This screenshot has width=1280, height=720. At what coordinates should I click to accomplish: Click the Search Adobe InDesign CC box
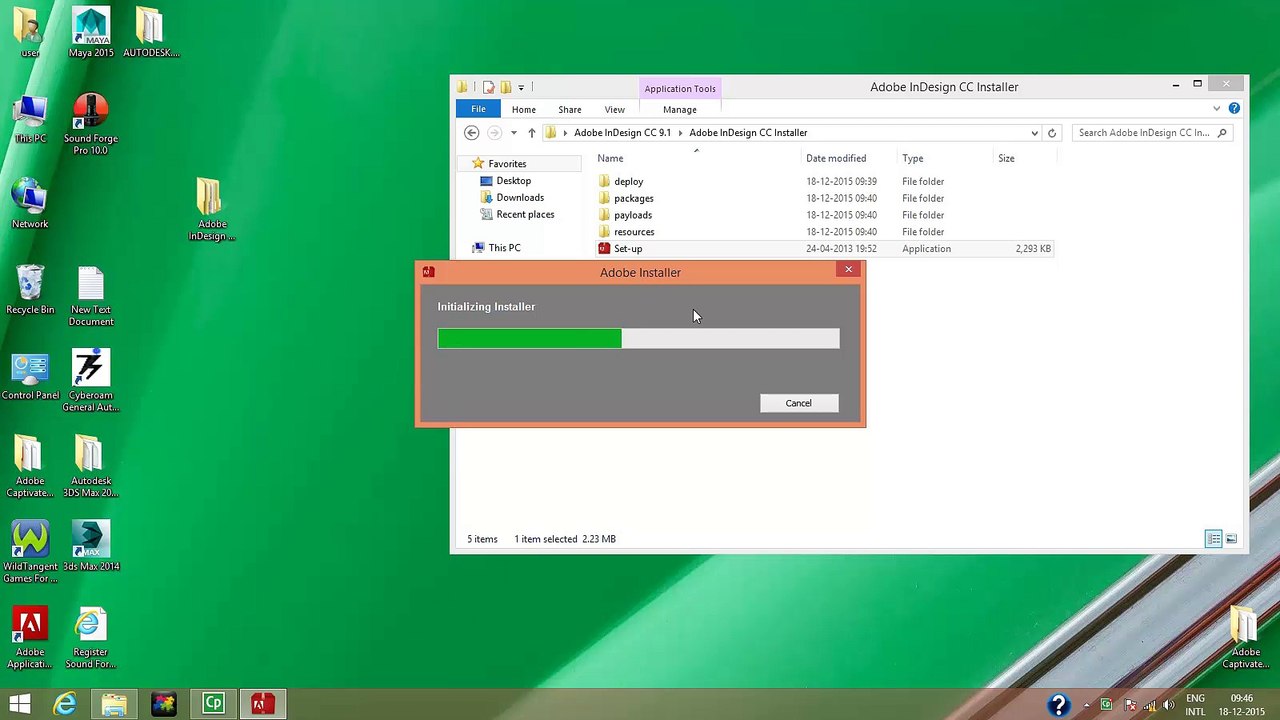pyautogui.click(x=1152, y=133)
